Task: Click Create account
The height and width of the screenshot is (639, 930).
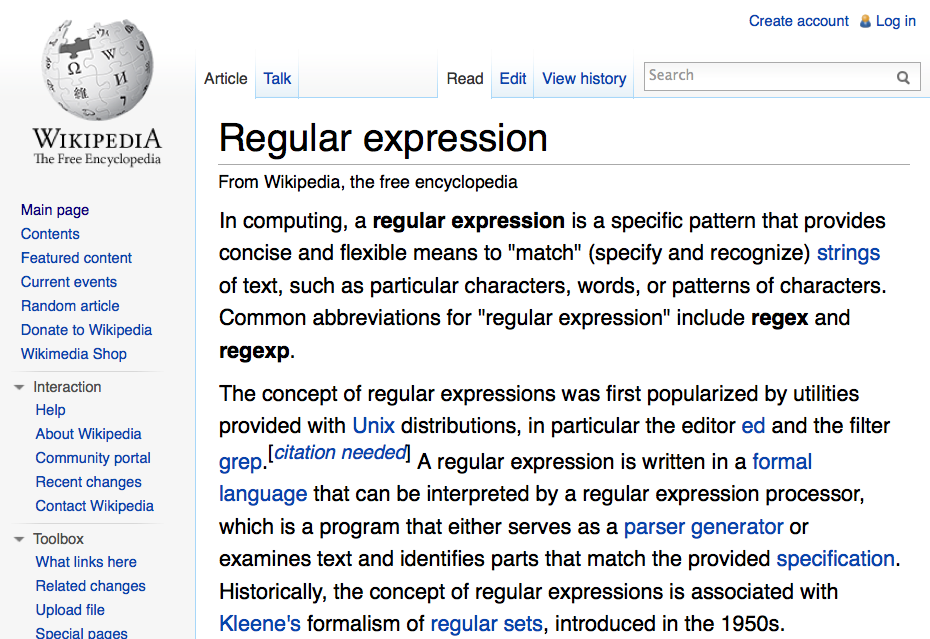Action: [798, 20]
